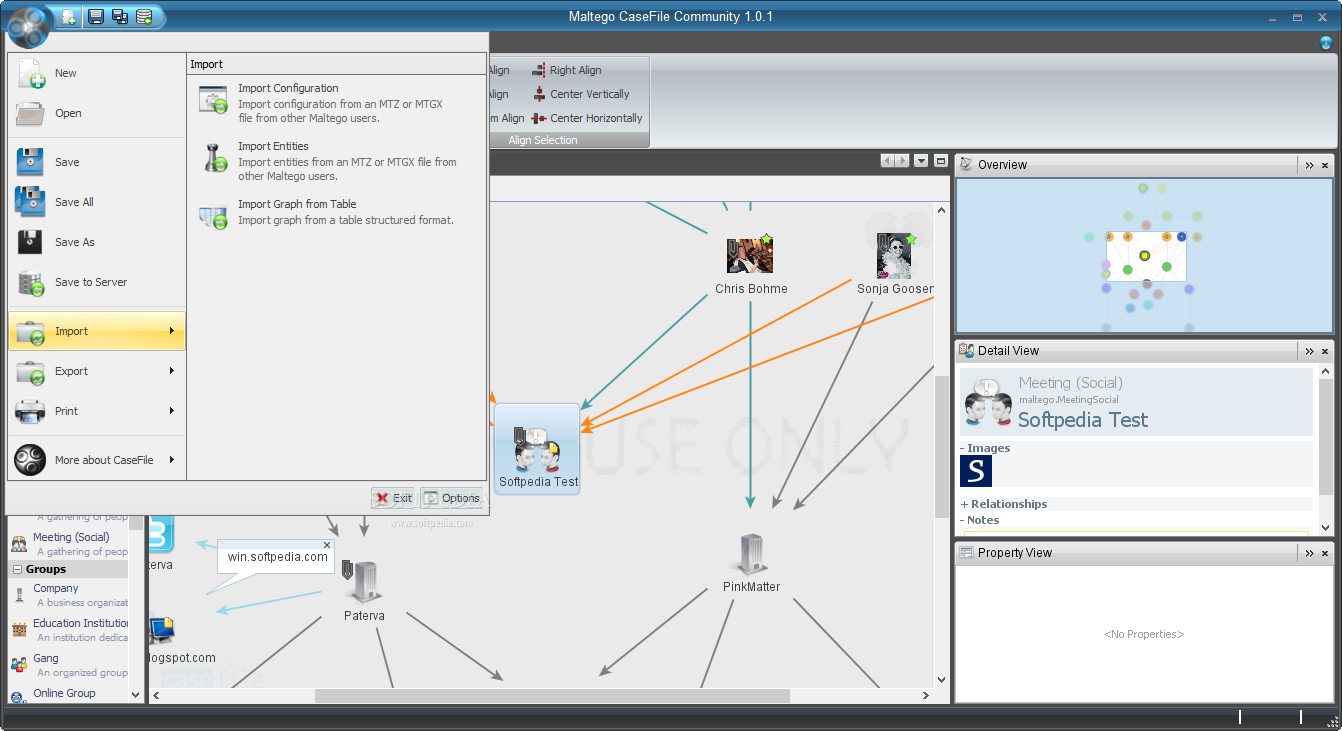Click the palette scrollbar down arrow

(136, 693)
